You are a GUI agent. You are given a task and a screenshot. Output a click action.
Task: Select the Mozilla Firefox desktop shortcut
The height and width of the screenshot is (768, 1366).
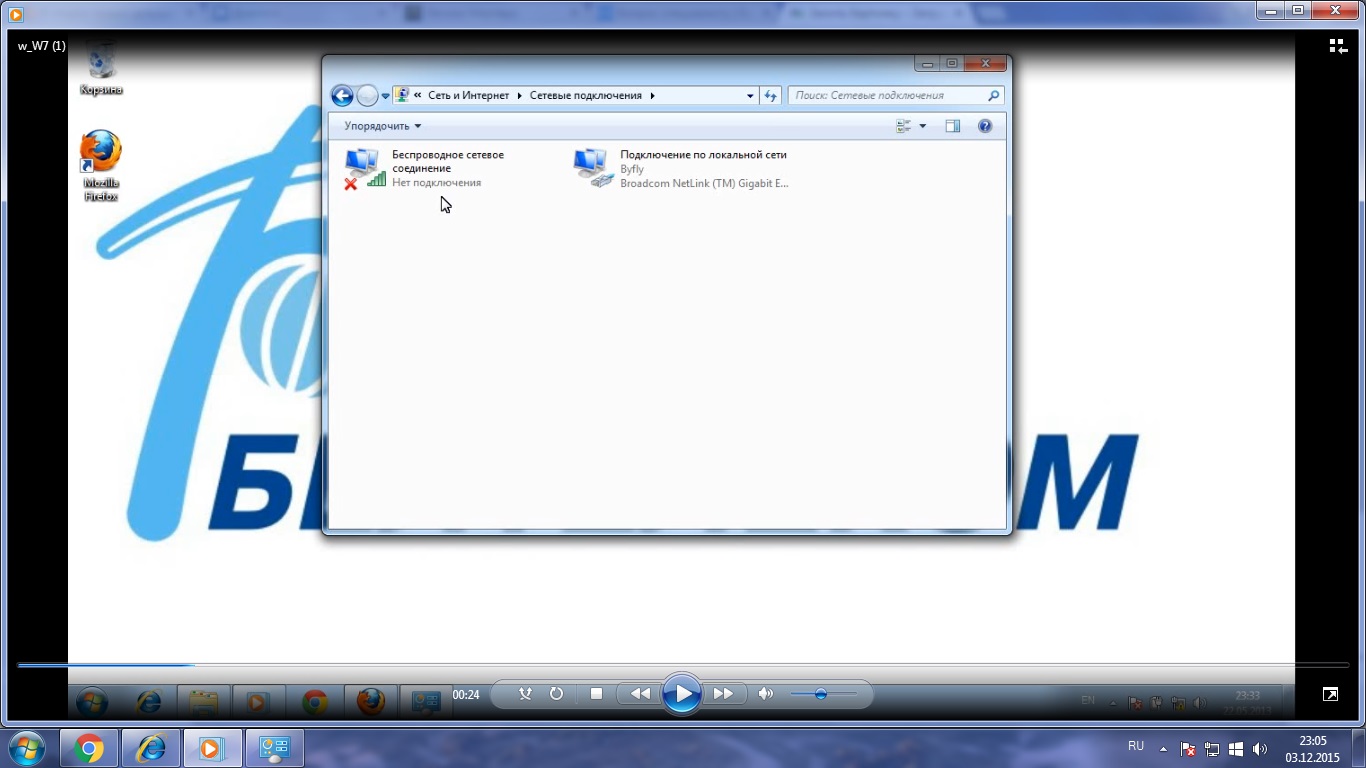[x=101, y=166]
